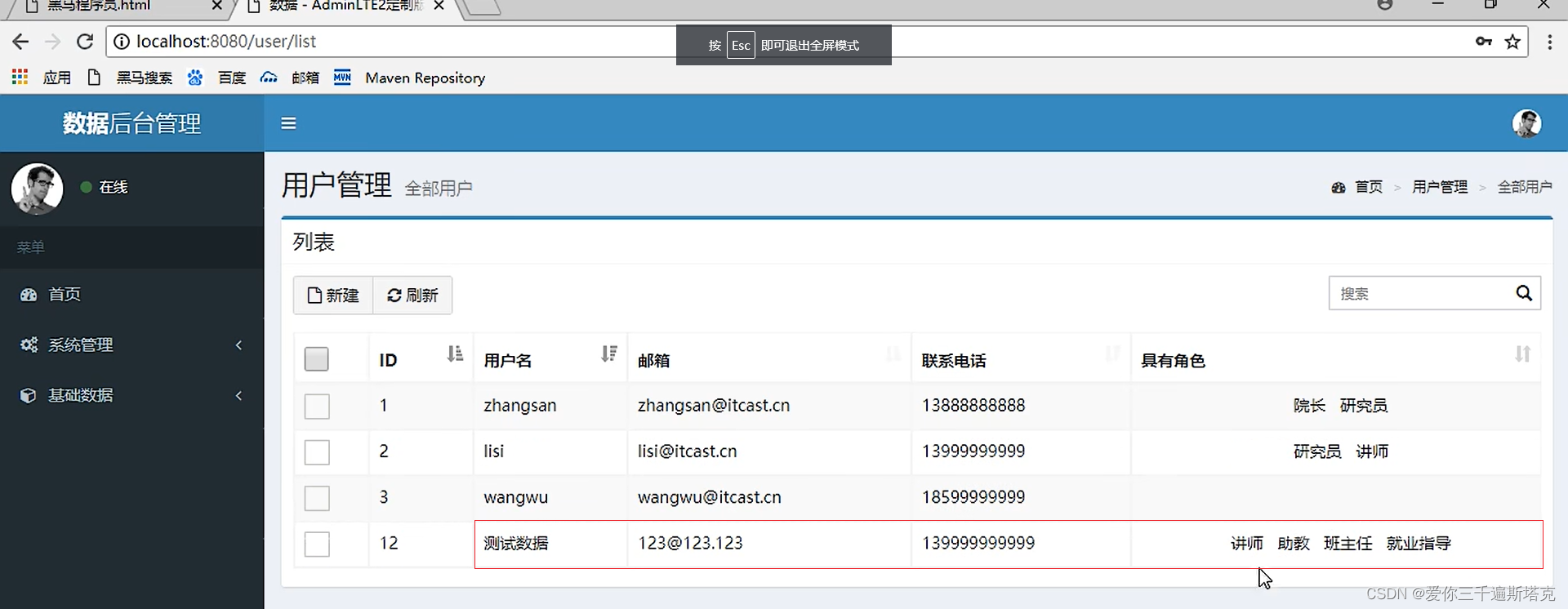
Task: Sort by 联系电话 column icon
Action: point(1112,353)
